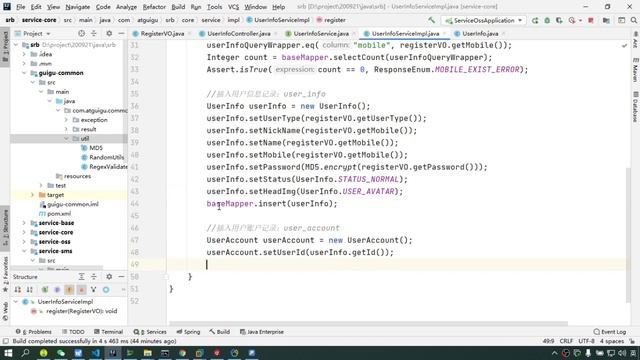Click the red Stop icon
This screenshot has height=360, width=640.
pos(591,20)
